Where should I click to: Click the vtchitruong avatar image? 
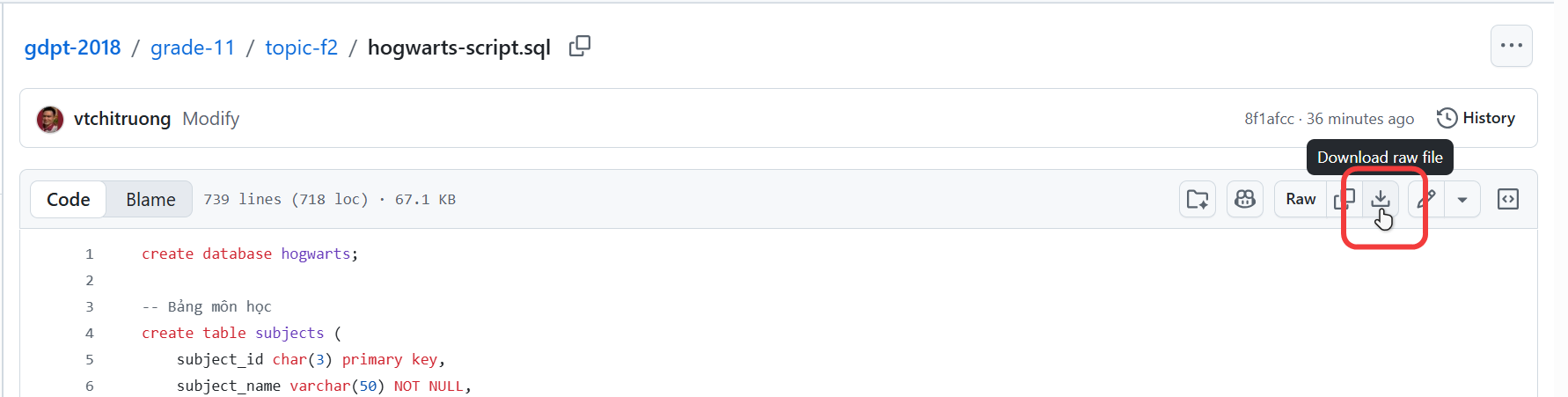50,119
